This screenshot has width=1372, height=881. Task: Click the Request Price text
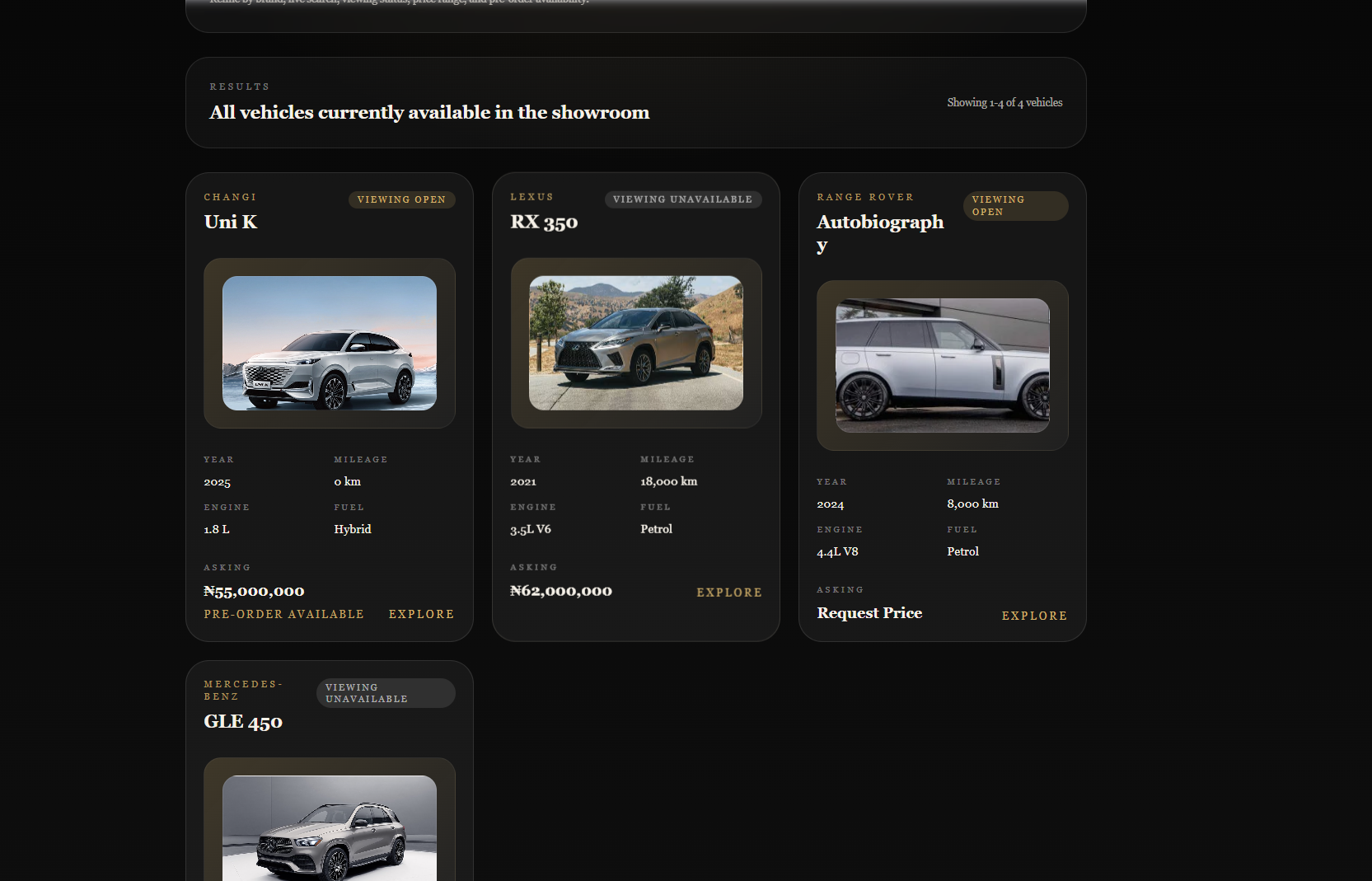869,613
